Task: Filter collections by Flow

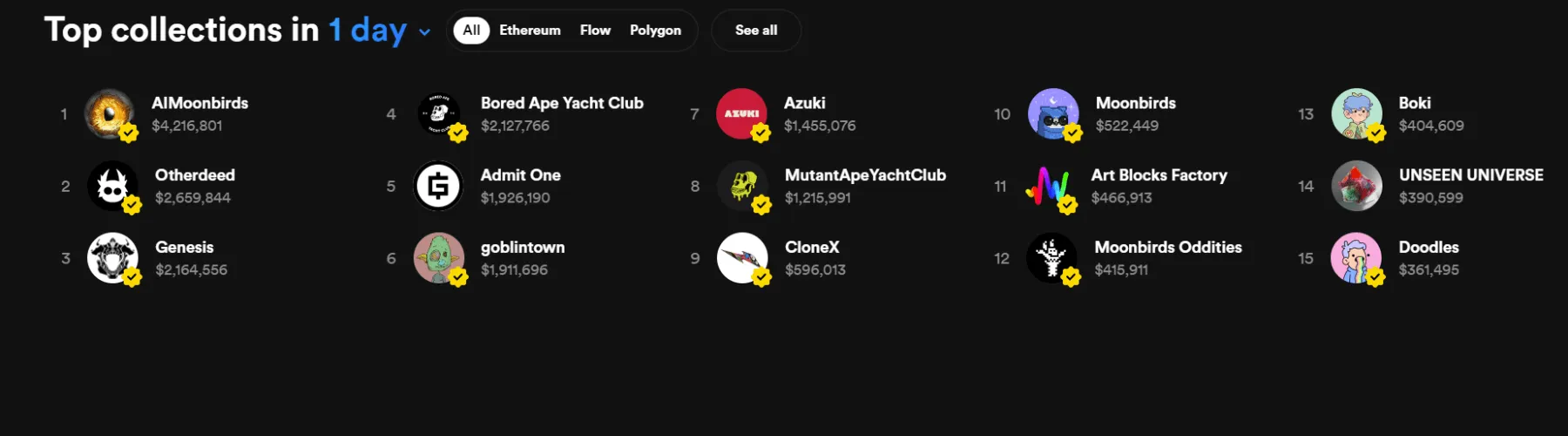Action: click(x=595, y=31)
